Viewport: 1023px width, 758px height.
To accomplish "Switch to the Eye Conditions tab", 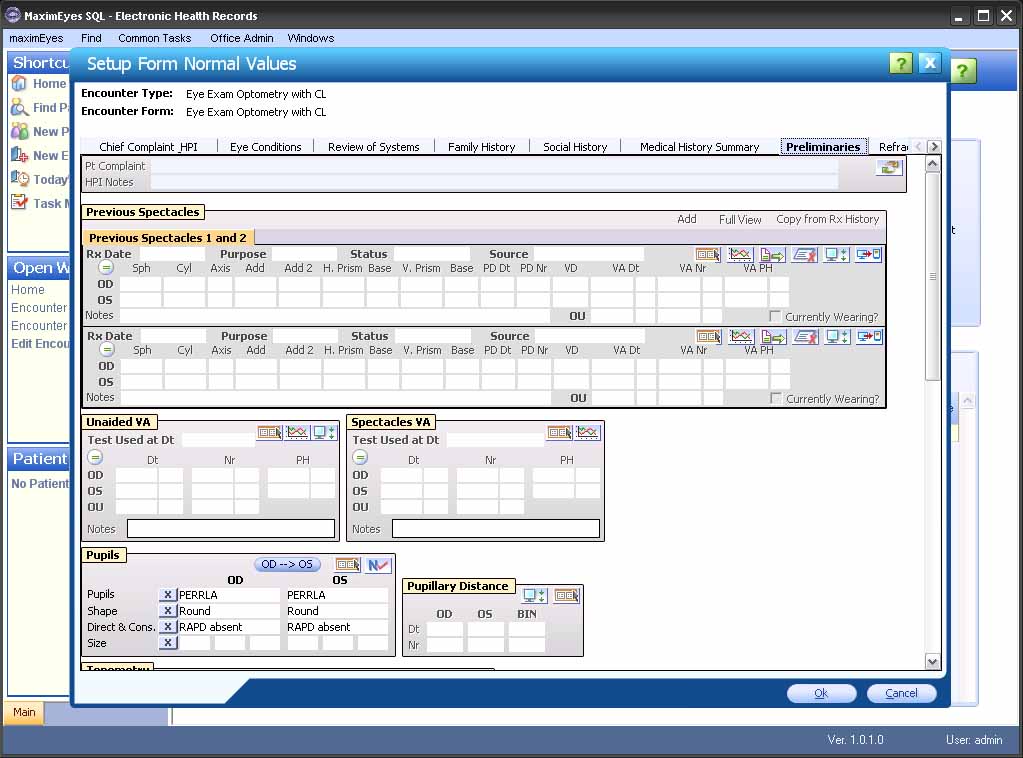I will point(266,147).
